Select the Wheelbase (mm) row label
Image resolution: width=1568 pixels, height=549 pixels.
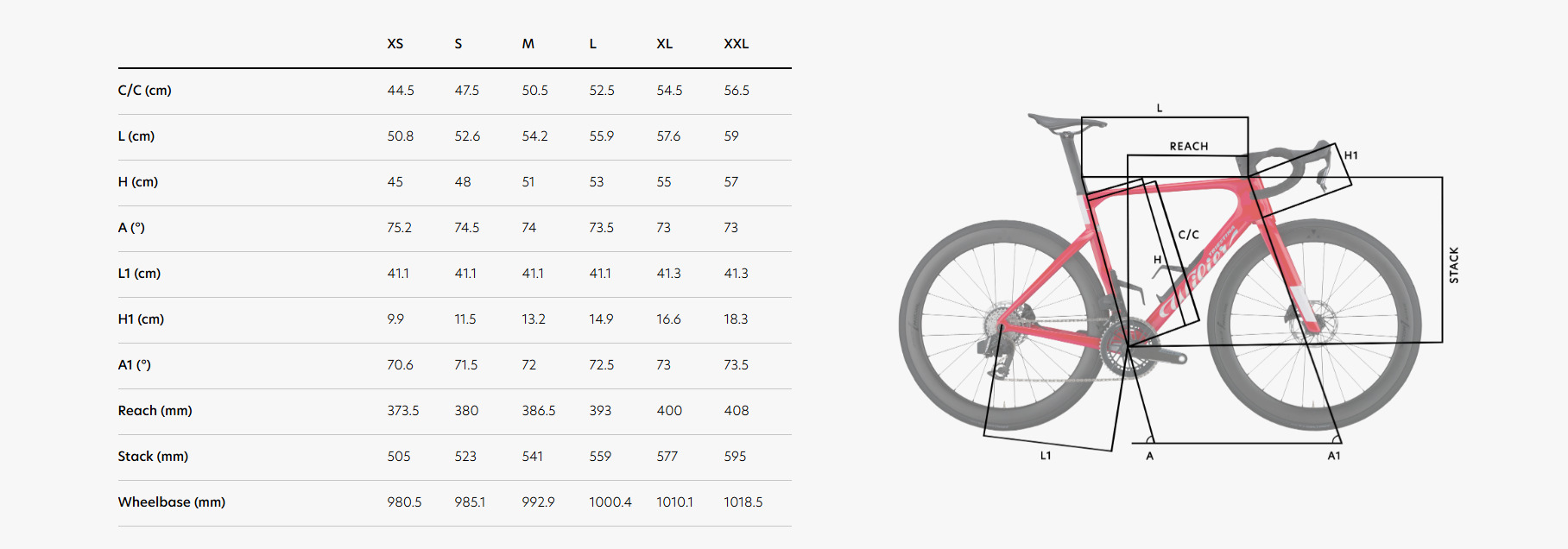coord(172,502)
